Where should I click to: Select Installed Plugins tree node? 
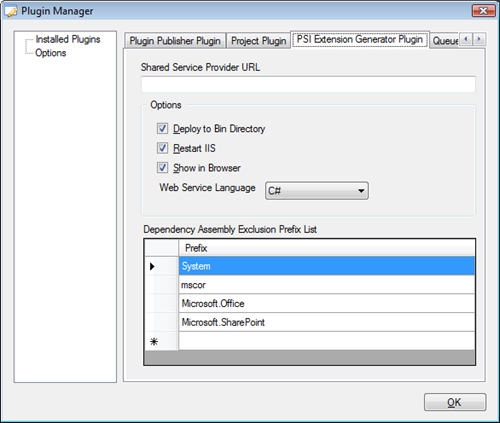[68, 39]
